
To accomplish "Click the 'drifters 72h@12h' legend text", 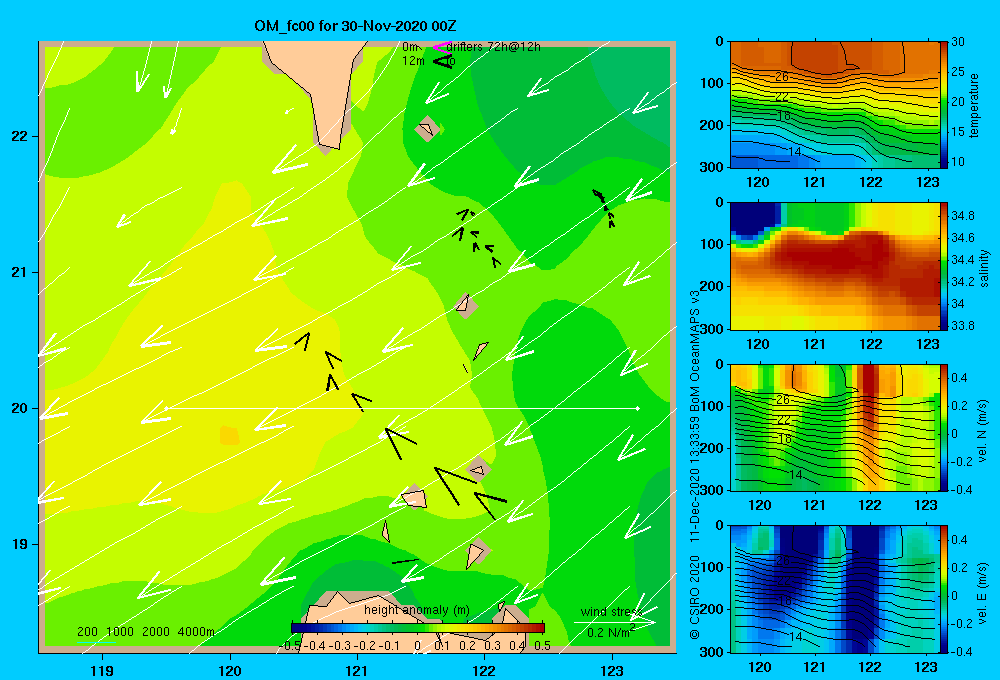I will point(493,47).
